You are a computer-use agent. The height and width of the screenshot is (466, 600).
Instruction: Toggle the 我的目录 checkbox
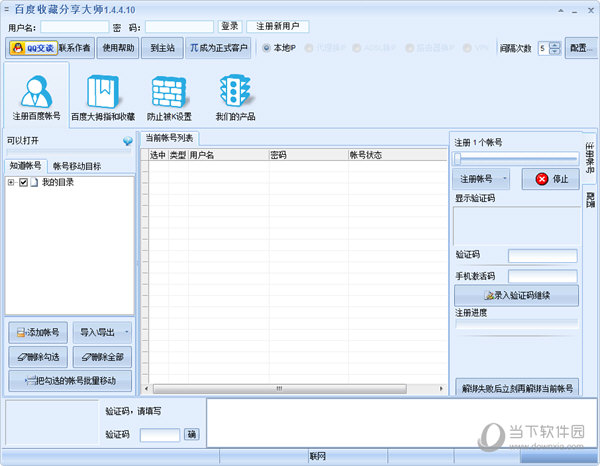coord(24,183)
